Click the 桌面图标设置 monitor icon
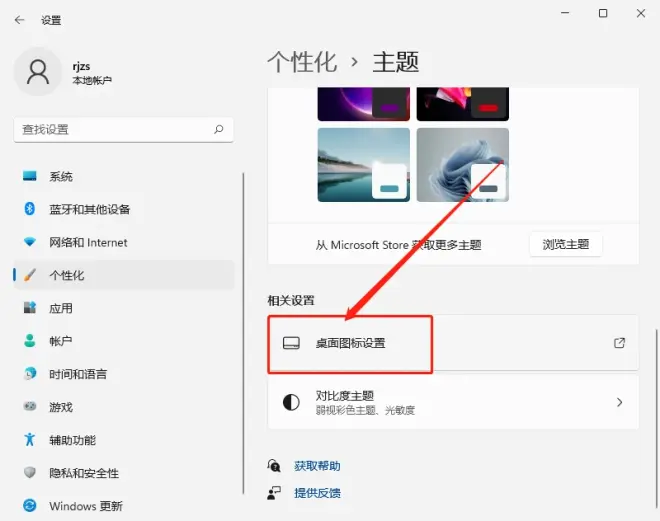 (291, 343)
